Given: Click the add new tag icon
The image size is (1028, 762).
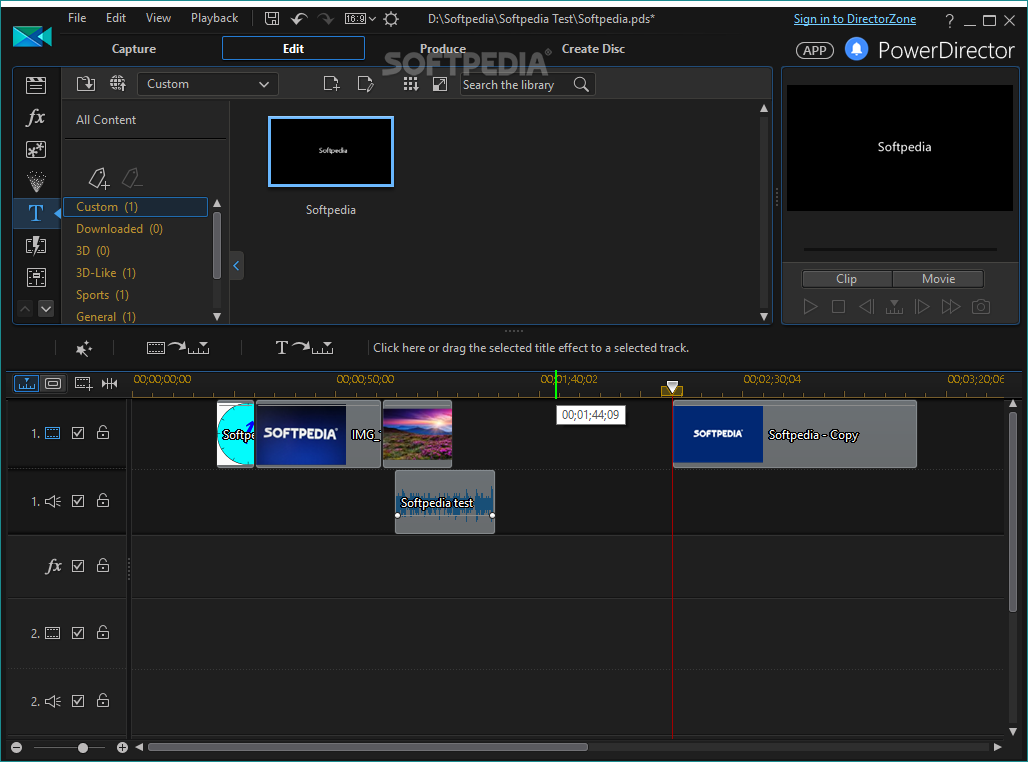Looking at the screenshot, I should point(99,178).
